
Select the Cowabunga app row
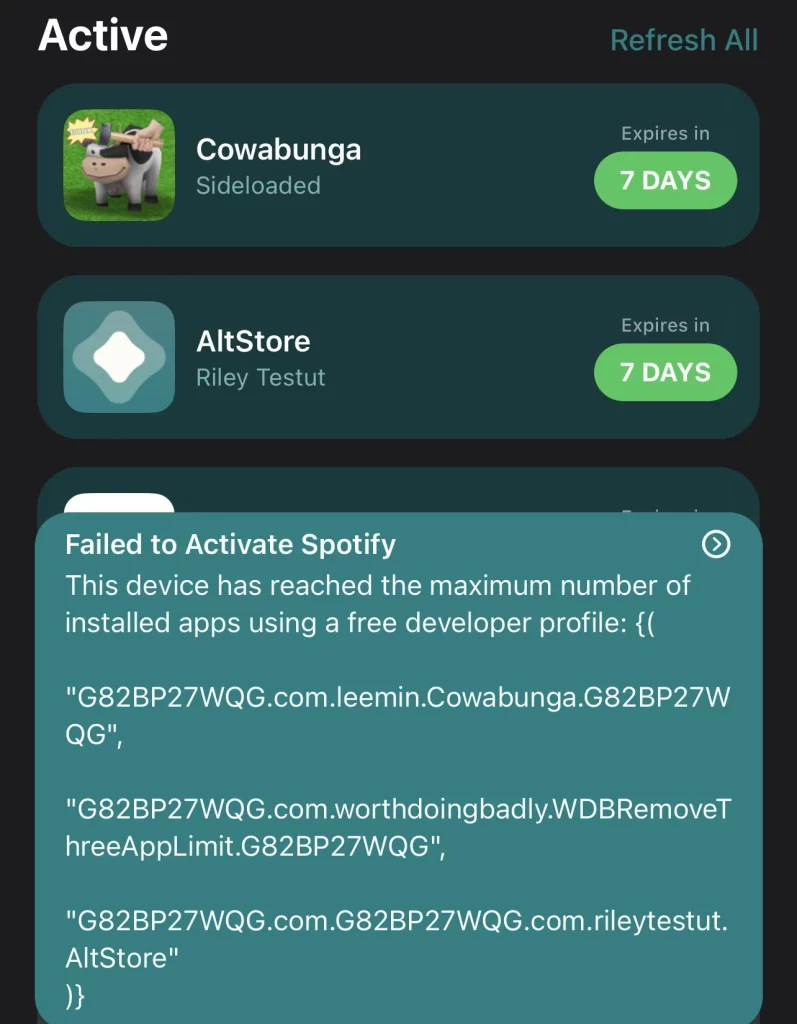pyautogui.click(x=398, y=165)
